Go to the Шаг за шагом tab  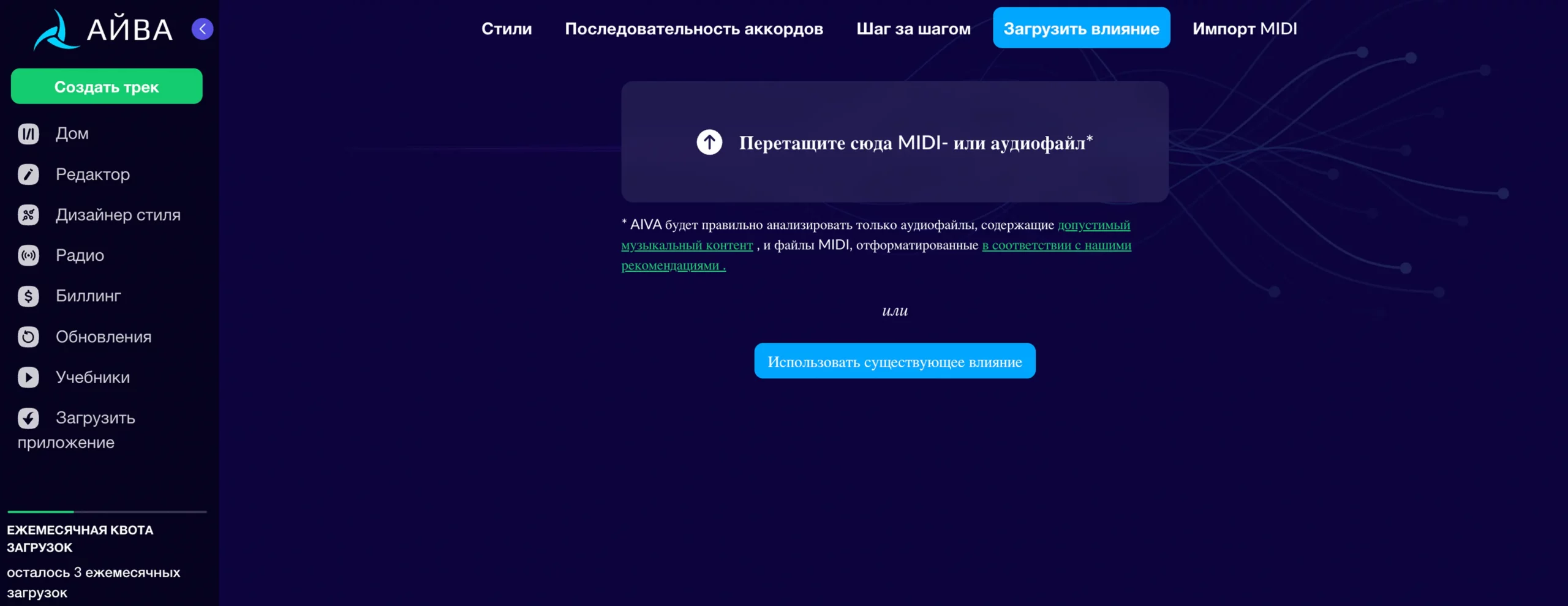tap(913, 29)
